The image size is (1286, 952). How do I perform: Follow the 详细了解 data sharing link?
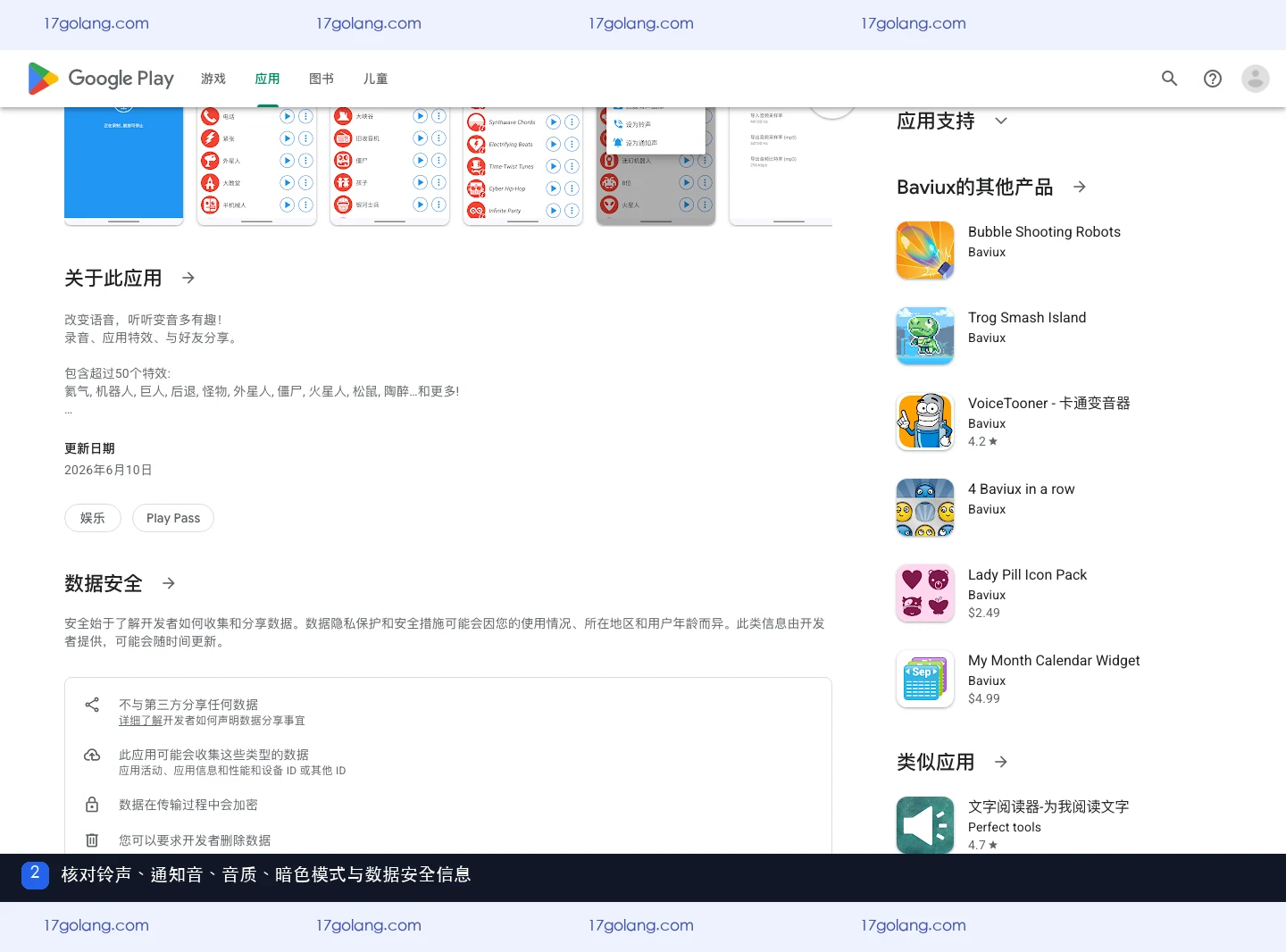140,721
